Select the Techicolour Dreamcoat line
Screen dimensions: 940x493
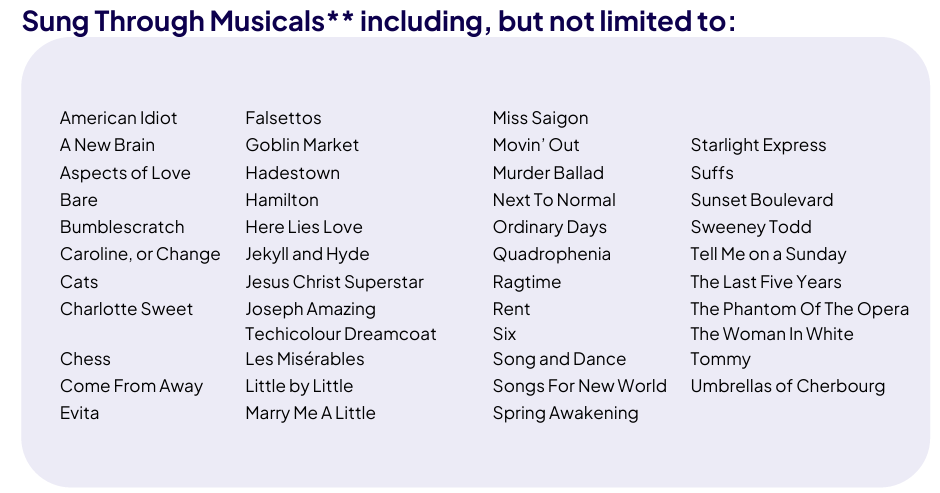(341, 333)
